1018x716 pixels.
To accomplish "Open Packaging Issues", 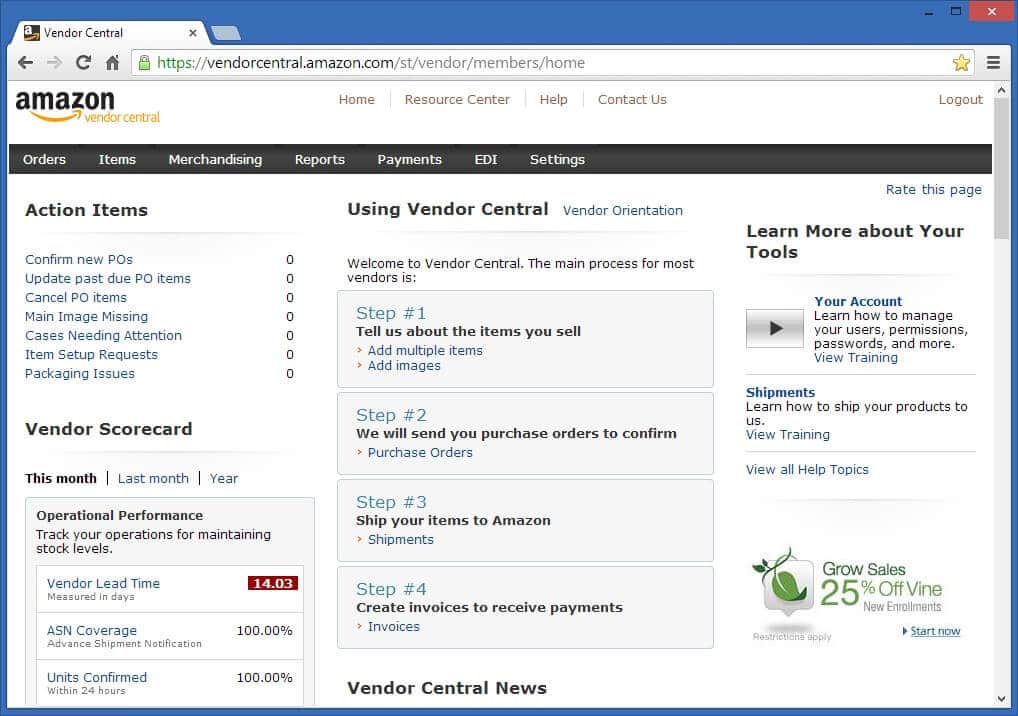I will (x=80, y=374).
